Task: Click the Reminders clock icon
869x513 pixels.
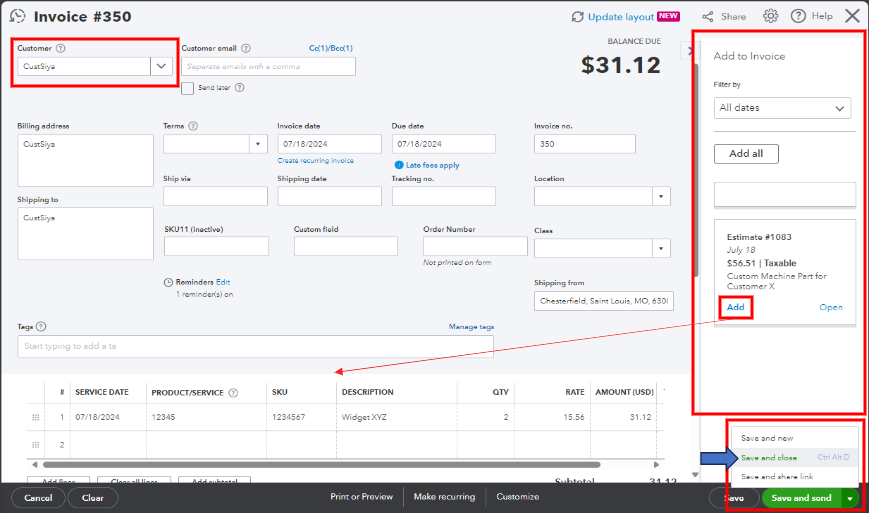Action: pyautogui.click(x=168, y=282)
